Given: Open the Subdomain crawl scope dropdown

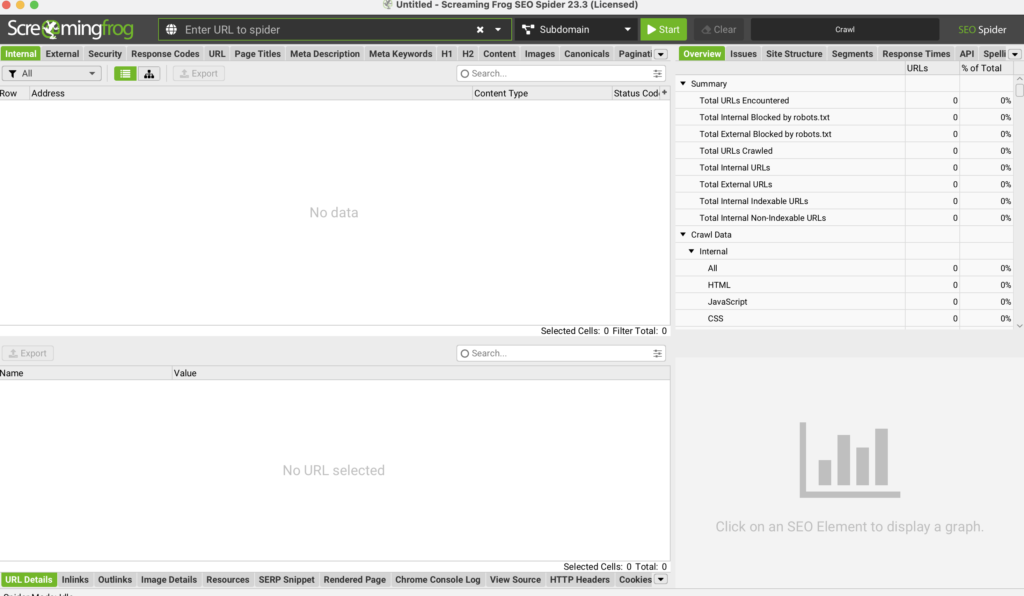Looking at the screenshot, I should coord(576,29).
